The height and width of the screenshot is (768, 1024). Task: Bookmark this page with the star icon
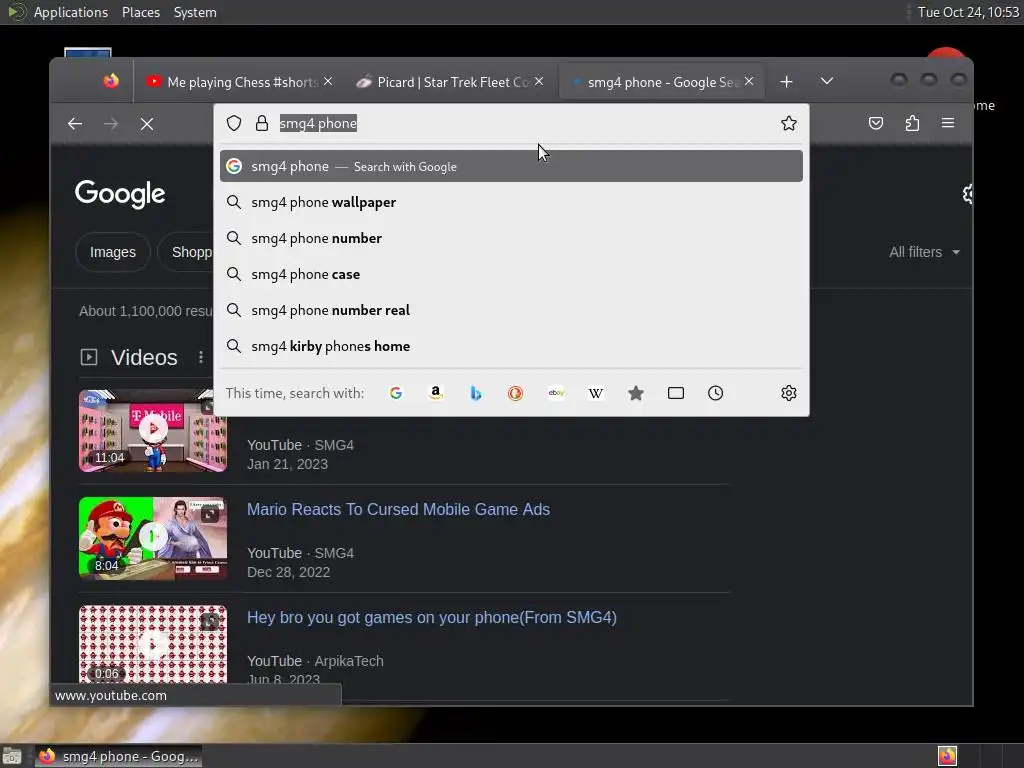[x=789, y=123]
